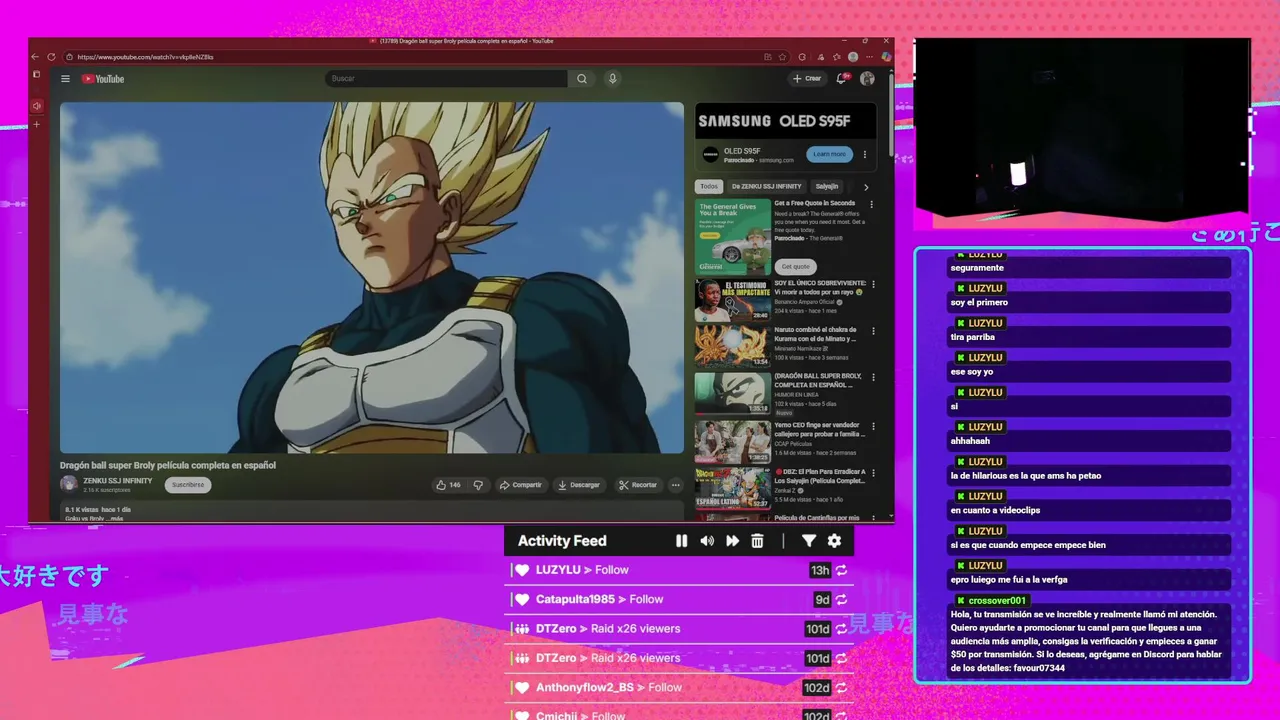Viewport: 1280px width, 720px height.
Task: Open Activity Feed settings gear
Action: click(834, 541)
